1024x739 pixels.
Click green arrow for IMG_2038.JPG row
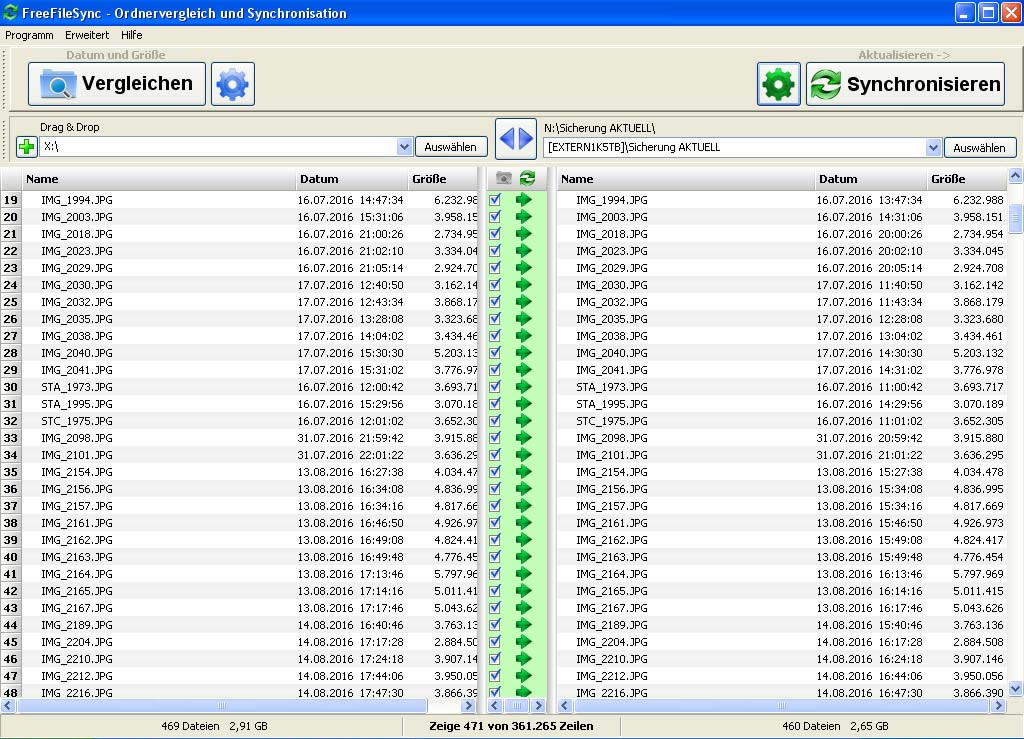(524, 336)
